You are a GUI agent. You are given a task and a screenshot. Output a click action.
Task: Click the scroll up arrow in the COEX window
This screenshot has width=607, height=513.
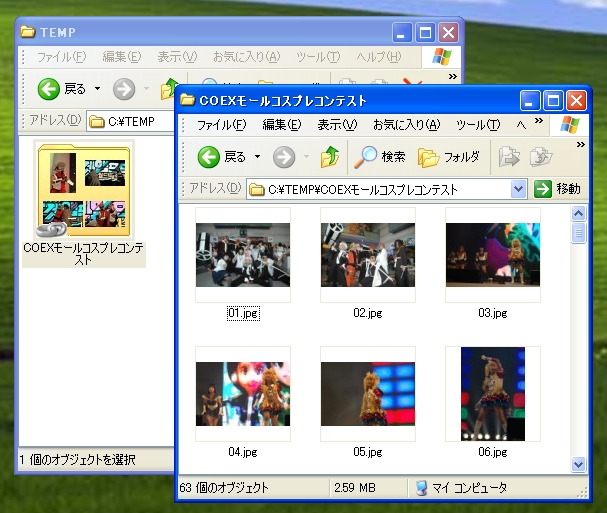click(x=578, y=213)
